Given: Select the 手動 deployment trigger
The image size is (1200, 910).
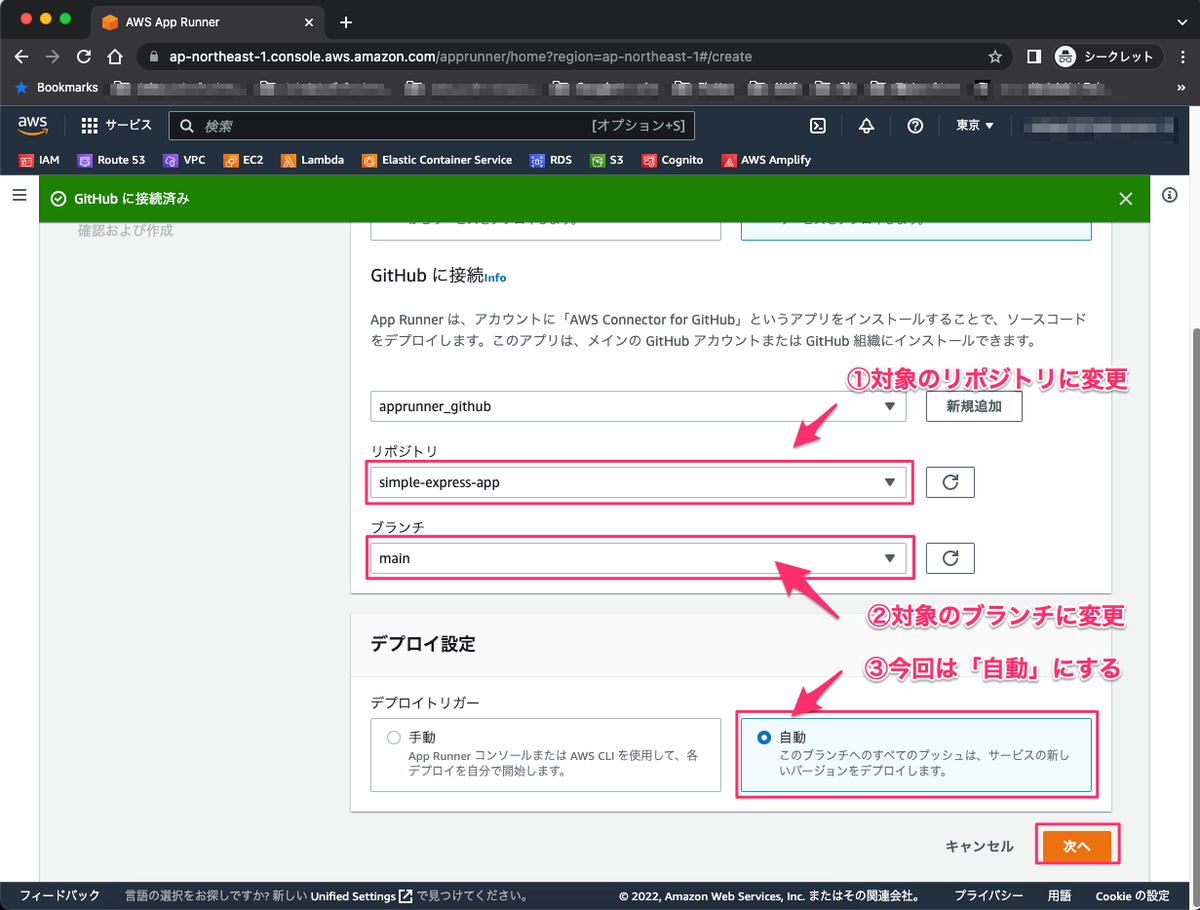Looking at the screenshot, I should (393, 737).
